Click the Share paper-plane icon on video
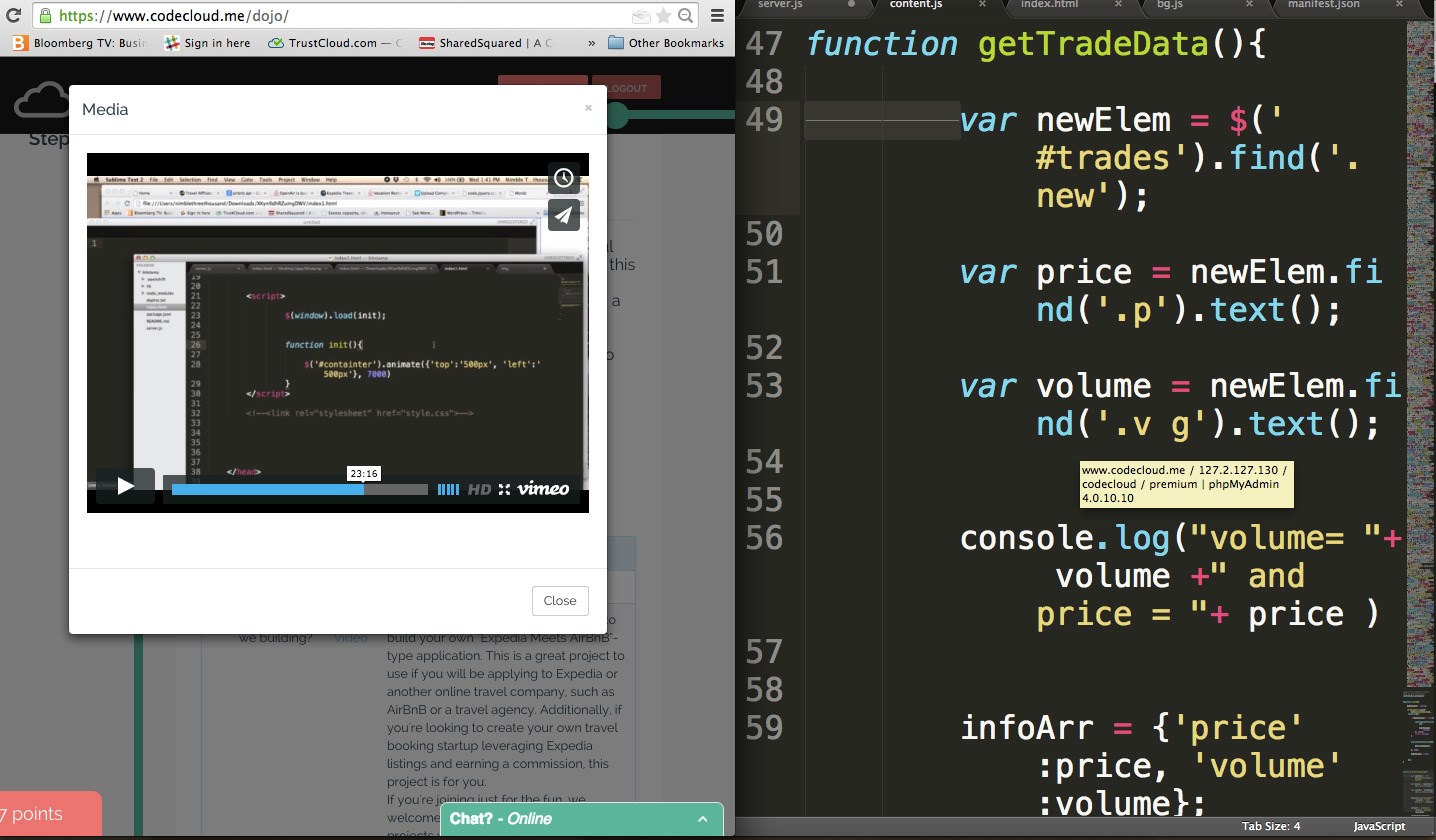Viewport: 1436px width, 840px height. point(564,215)
